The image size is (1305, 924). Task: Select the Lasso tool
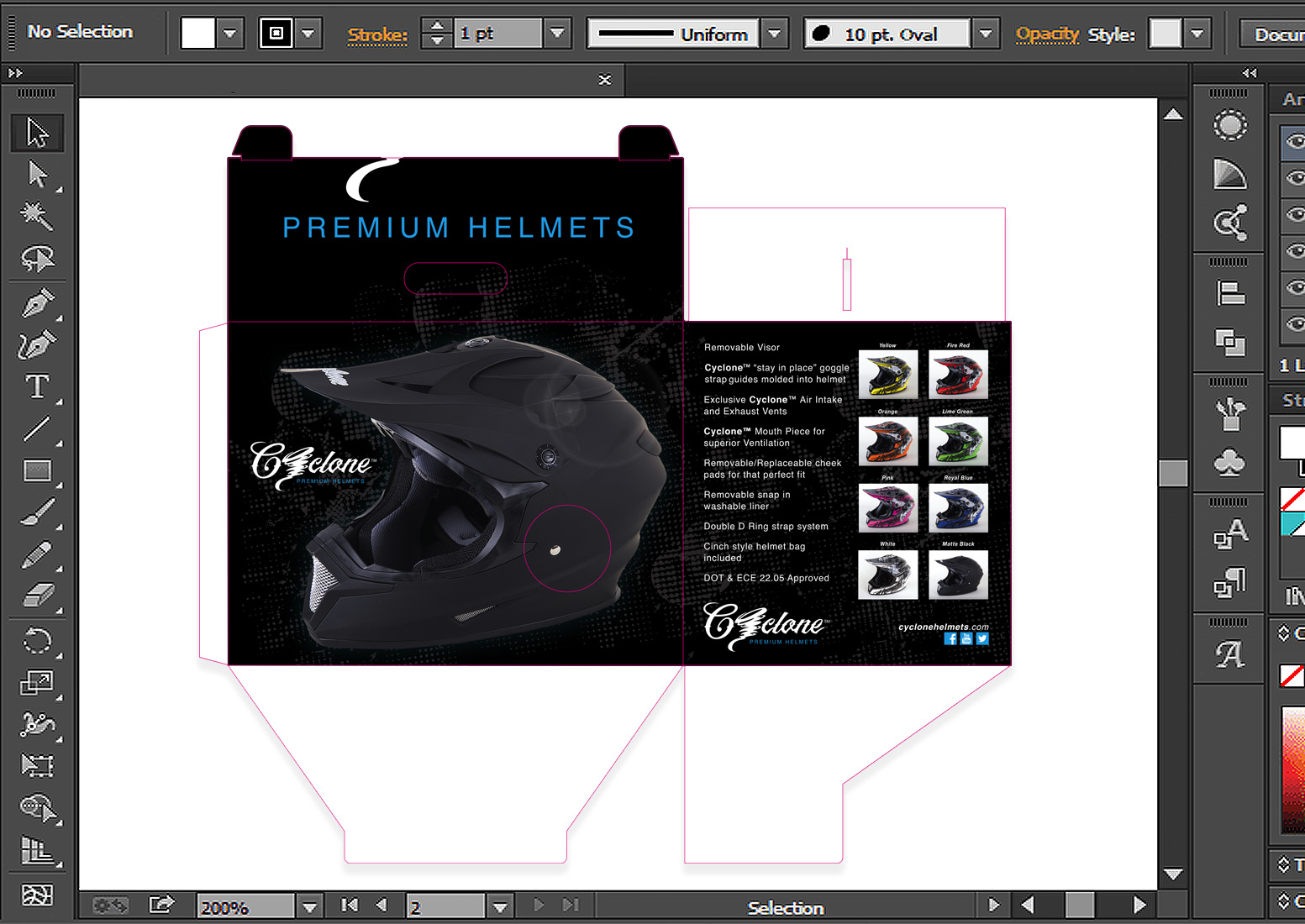coord(37,259)
